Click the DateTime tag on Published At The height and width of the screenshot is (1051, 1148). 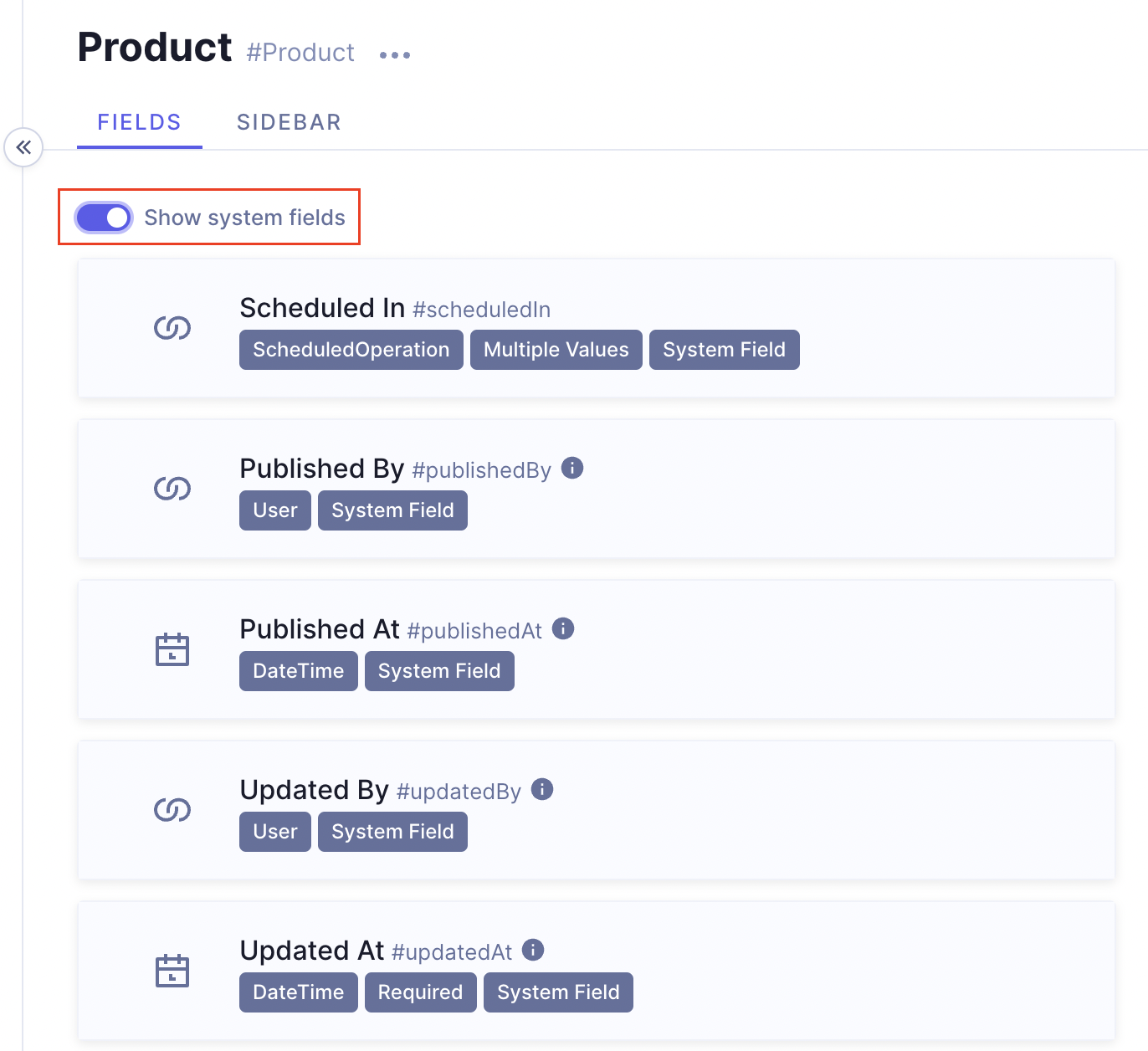298,671
